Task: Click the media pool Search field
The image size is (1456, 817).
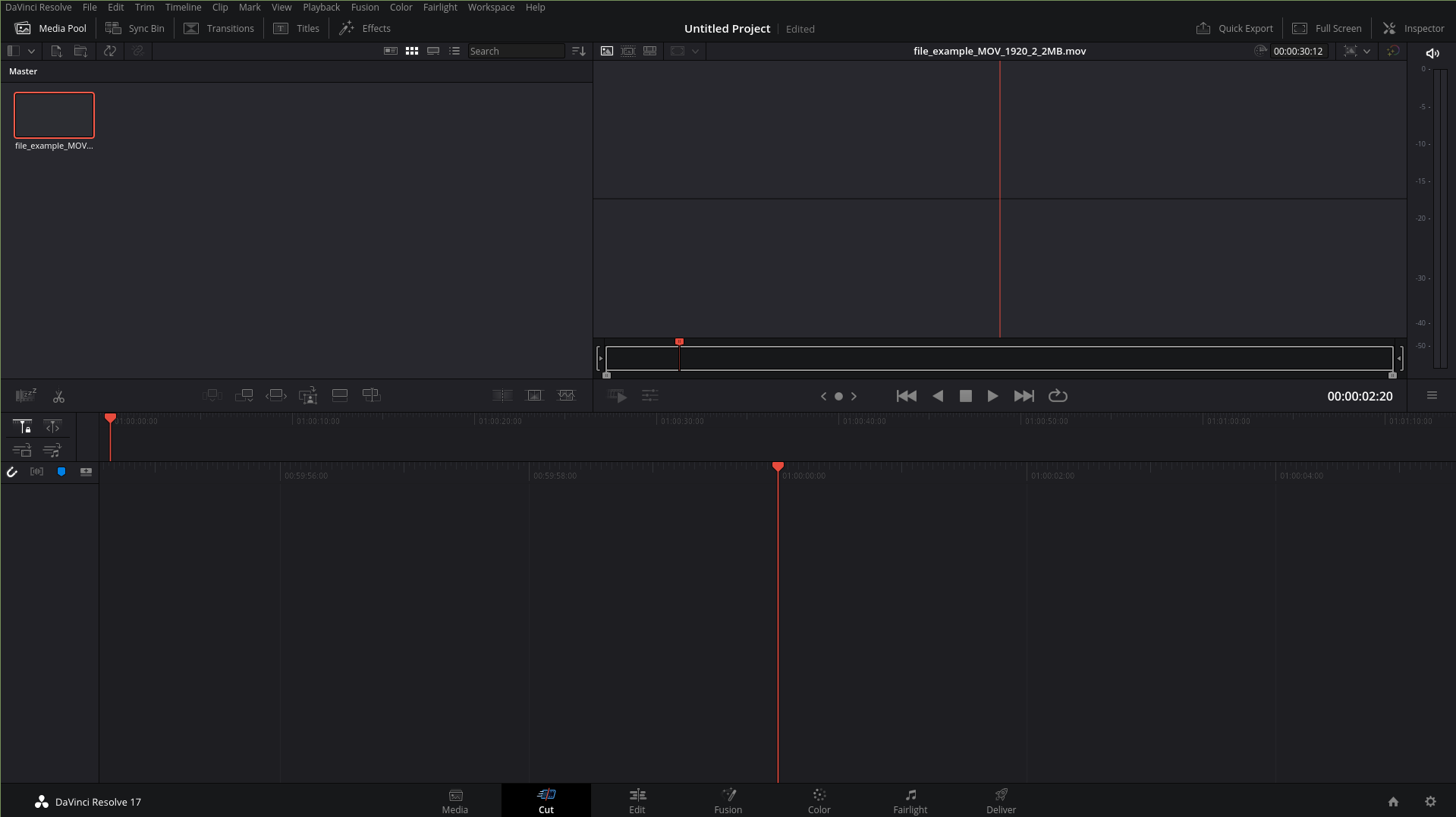Action: (516, 51)
